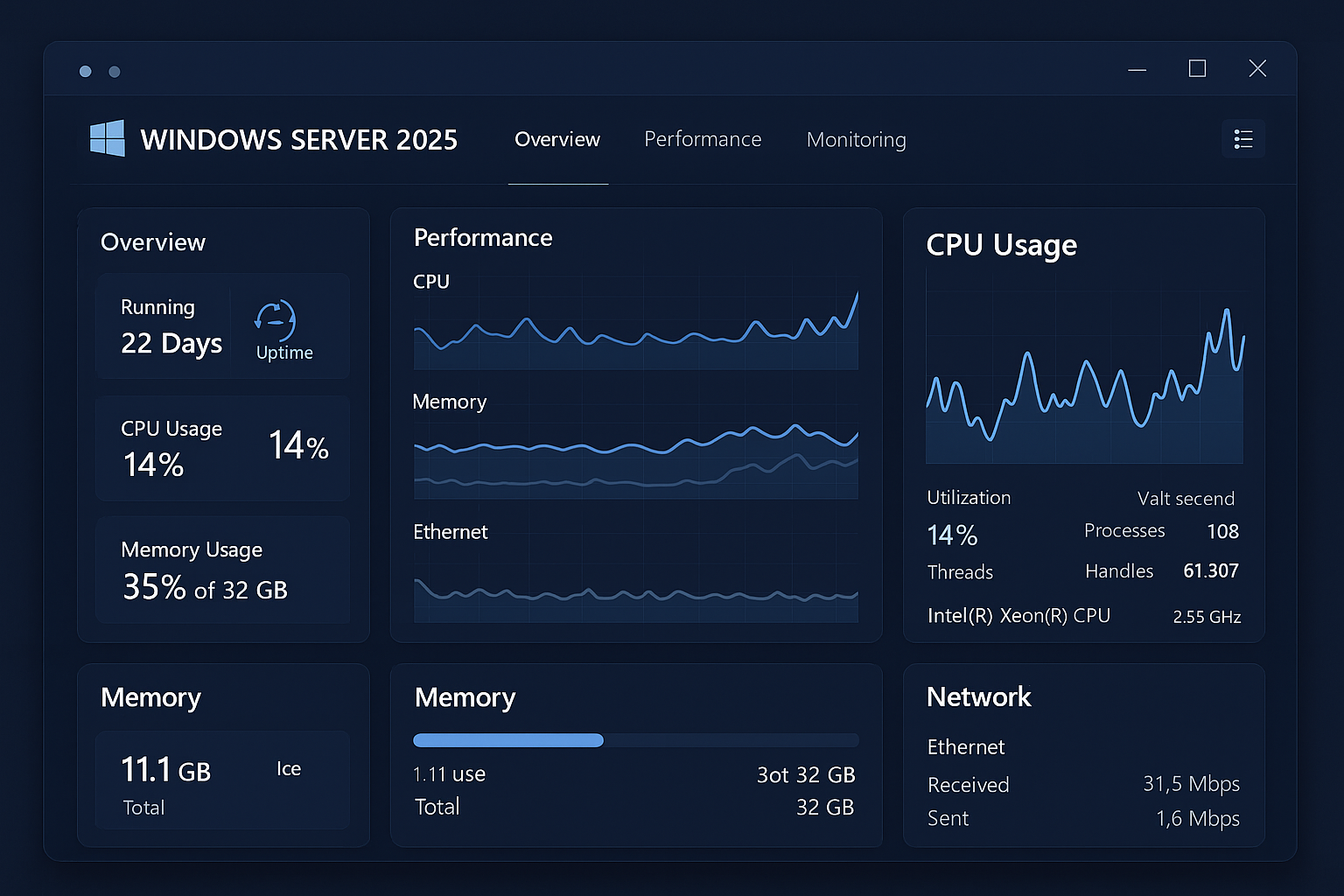Open the list menu icon in header
Viewport: 1344px width, 896px height.
pyautogui.click(x=1242, y=139)
